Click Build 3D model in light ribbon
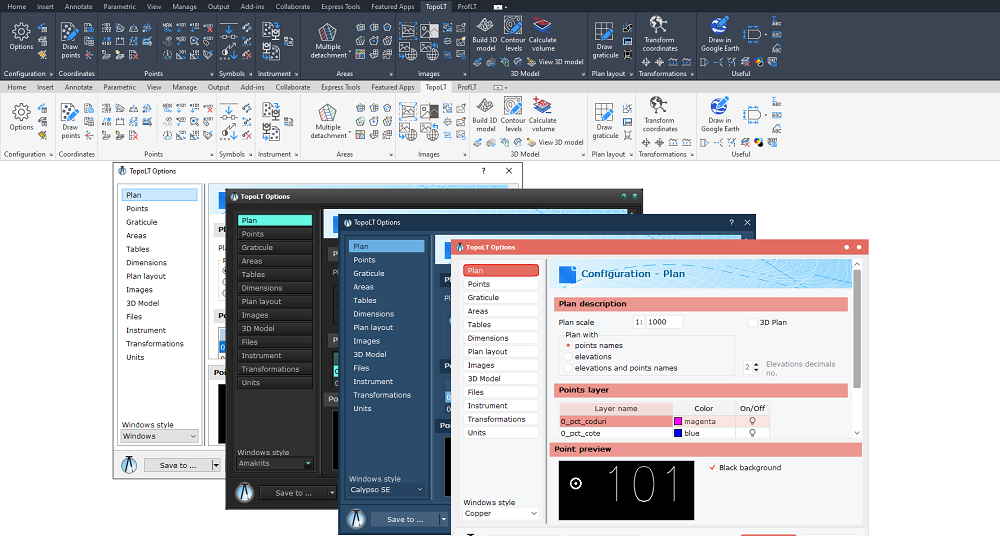This screenshot has height=536, width=1000. [x=485, y=115]
